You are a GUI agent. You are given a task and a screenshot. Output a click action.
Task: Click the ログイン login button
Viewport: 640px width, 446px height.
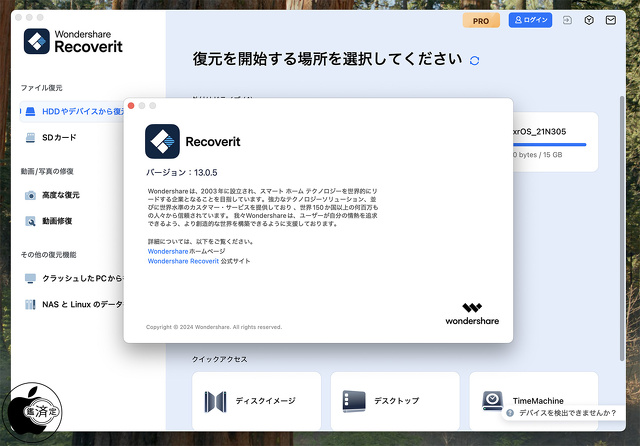[x=530, y=20]
